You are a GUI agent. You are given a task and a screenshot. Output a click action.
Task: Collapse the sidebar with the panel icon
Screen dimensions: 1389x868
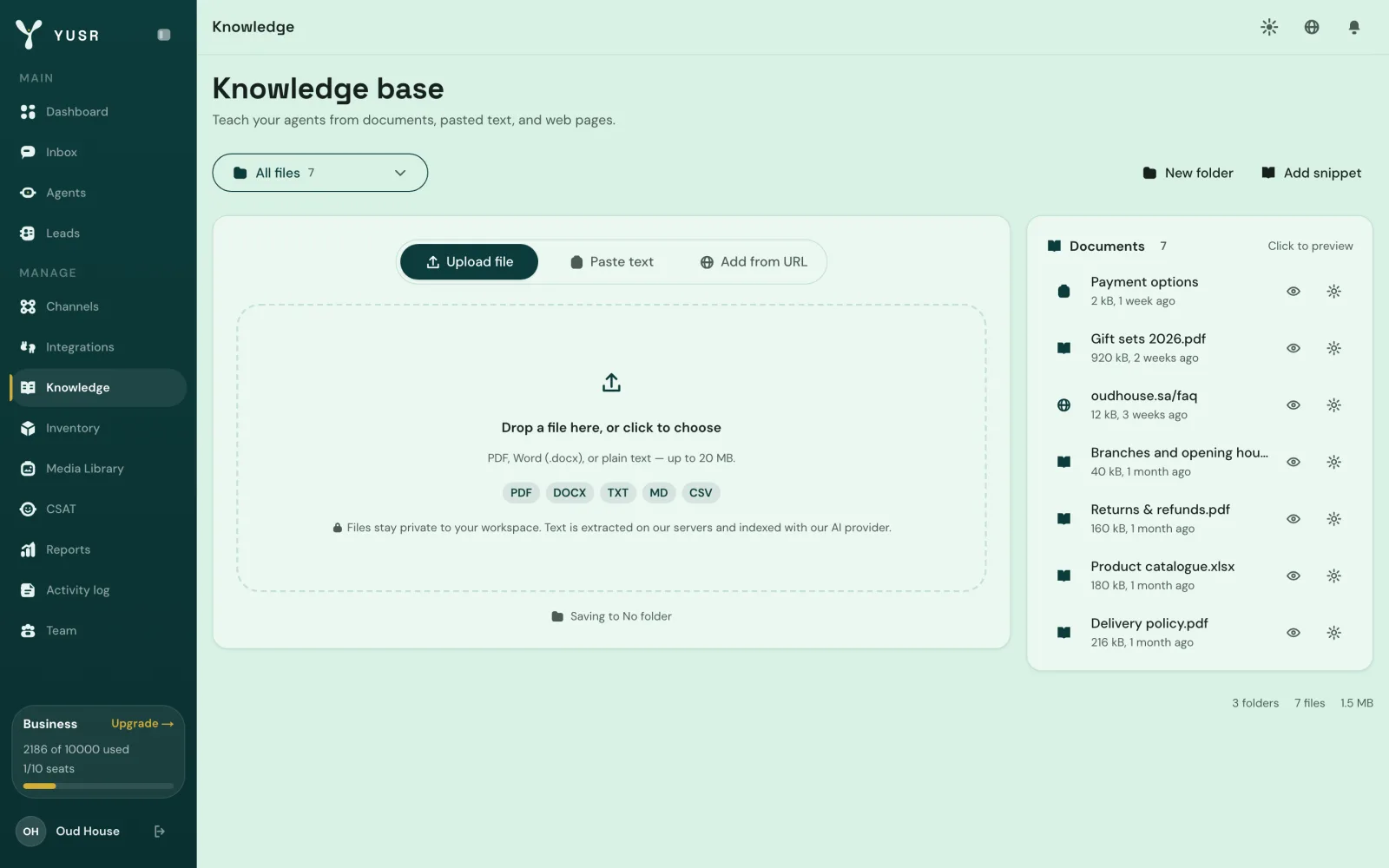pyautogui.click(x=164, y=35)
